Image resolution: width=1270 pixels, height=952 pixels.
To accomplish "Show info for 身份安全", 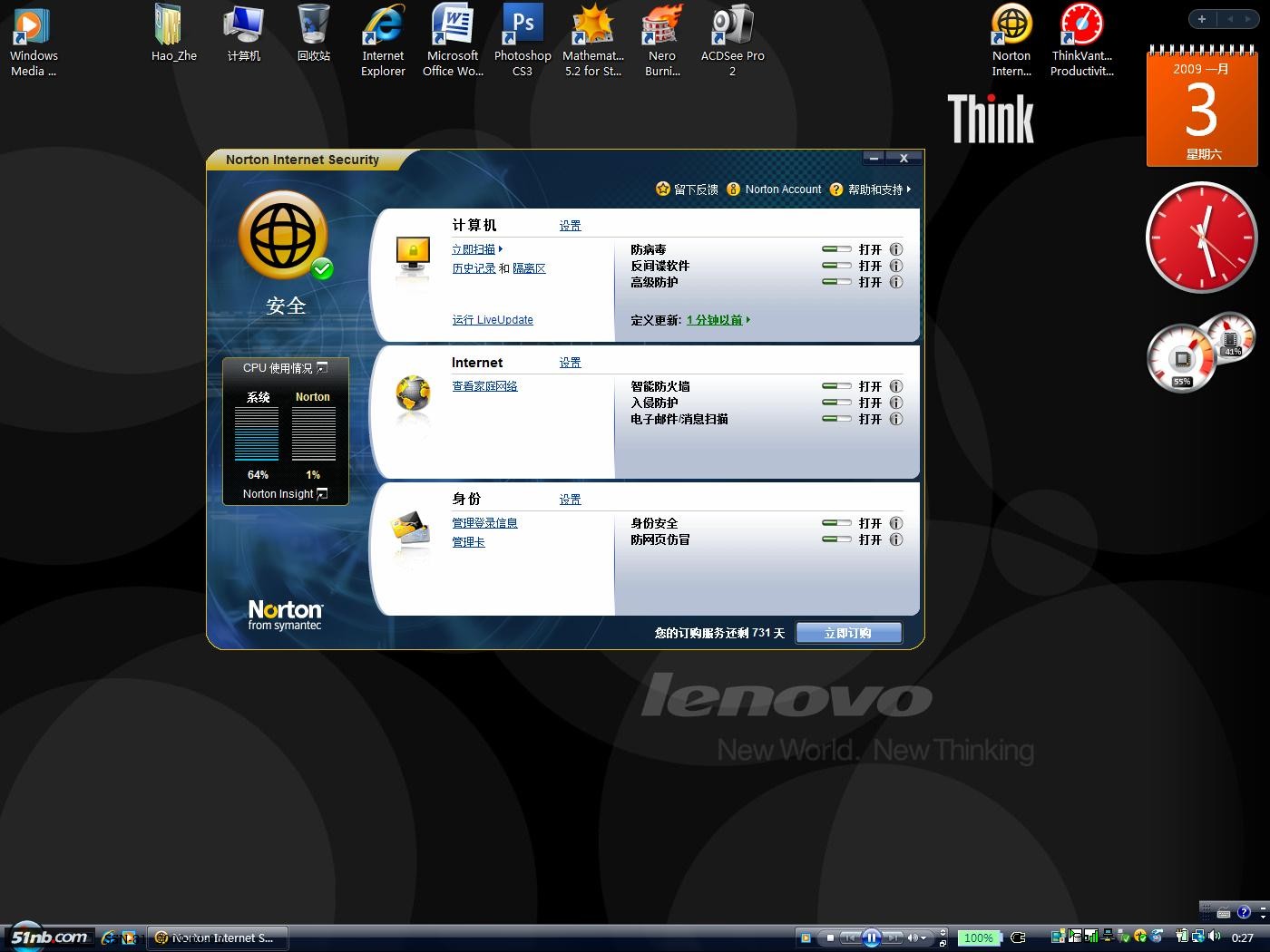I will [x=895, y=523].
